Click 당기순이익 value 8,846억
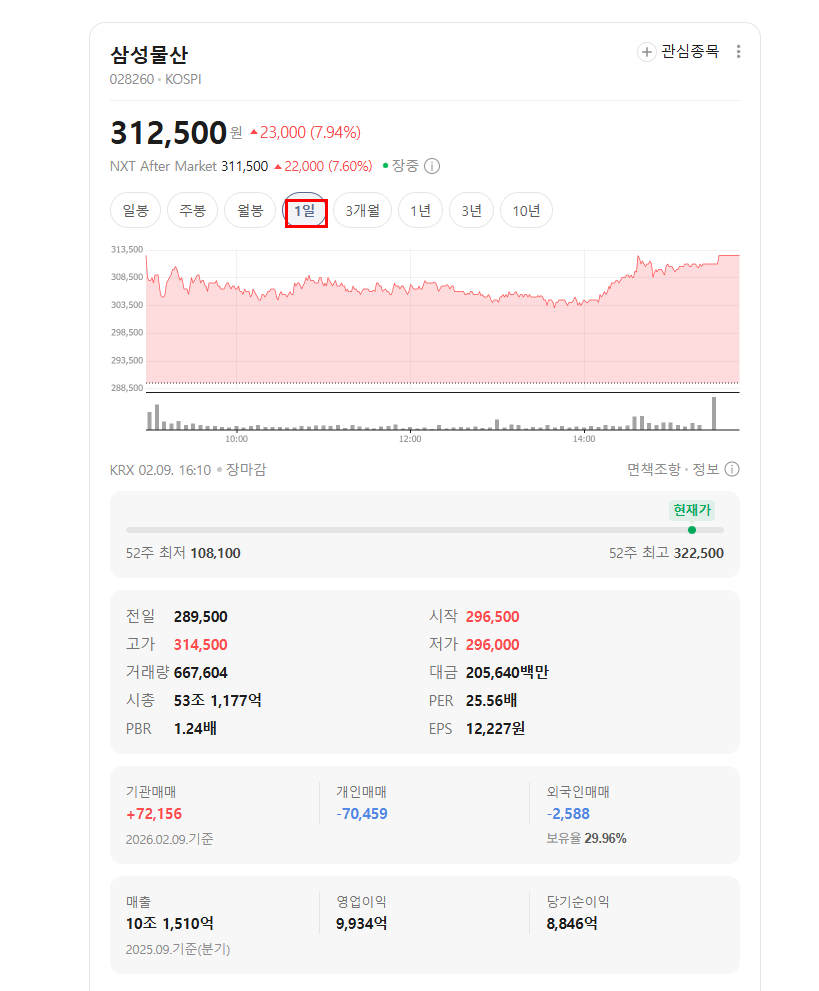 click(572, 924)
